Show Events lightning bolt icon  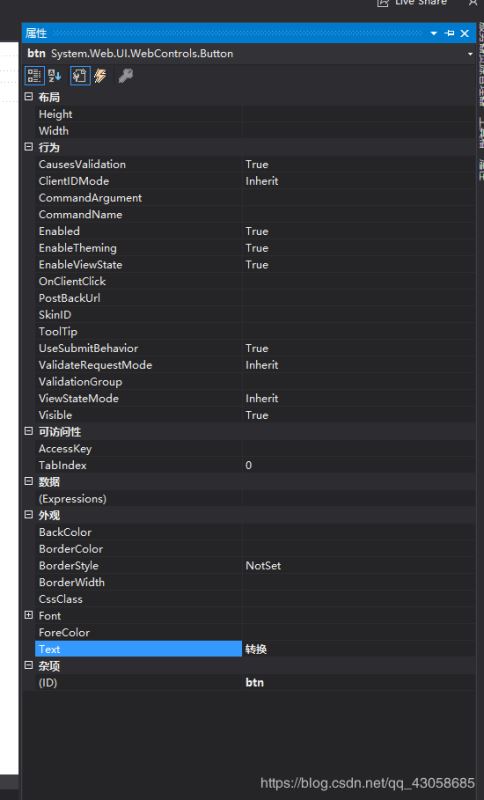point(100,76)
